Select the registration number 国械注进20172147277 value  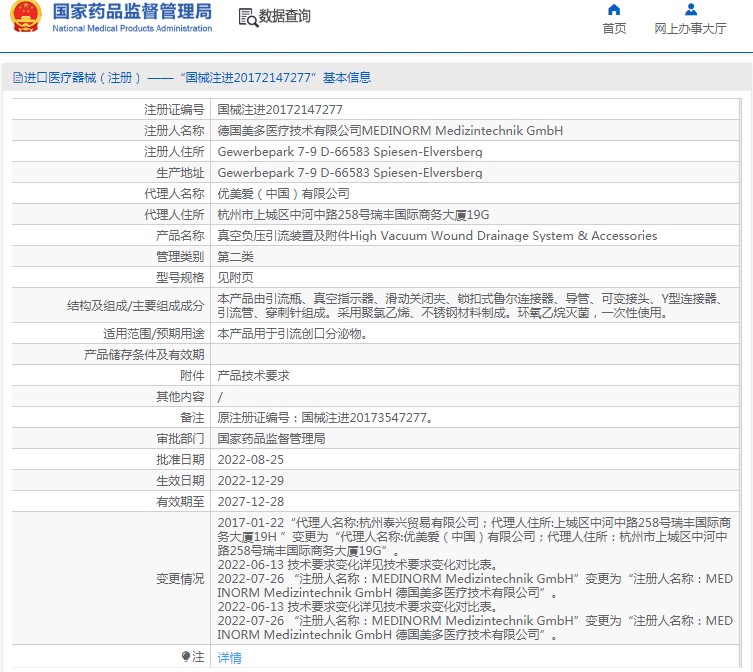280,110
